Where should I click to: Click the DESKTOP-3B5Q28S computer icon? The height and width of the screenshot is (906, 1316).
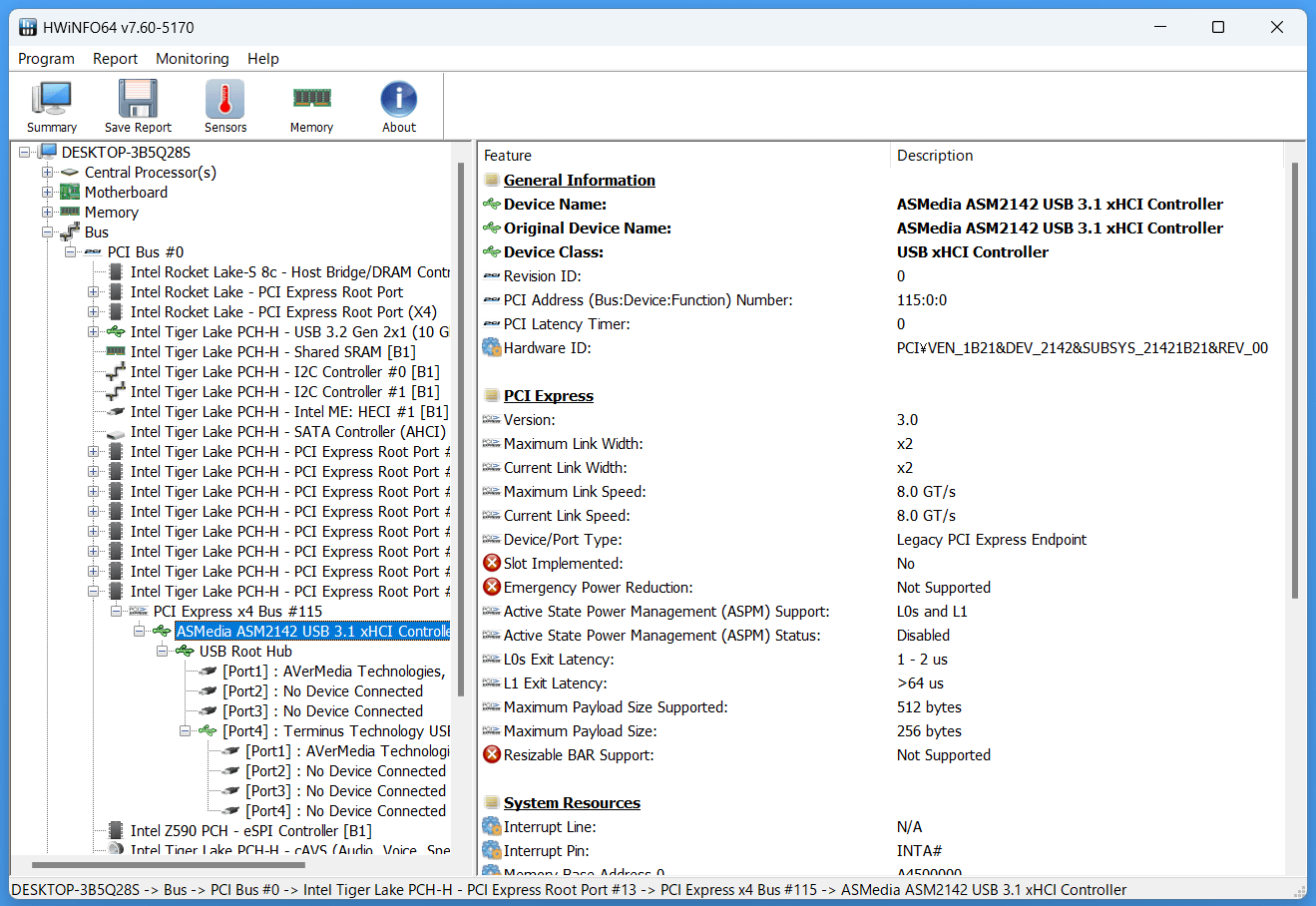(48, 152)
